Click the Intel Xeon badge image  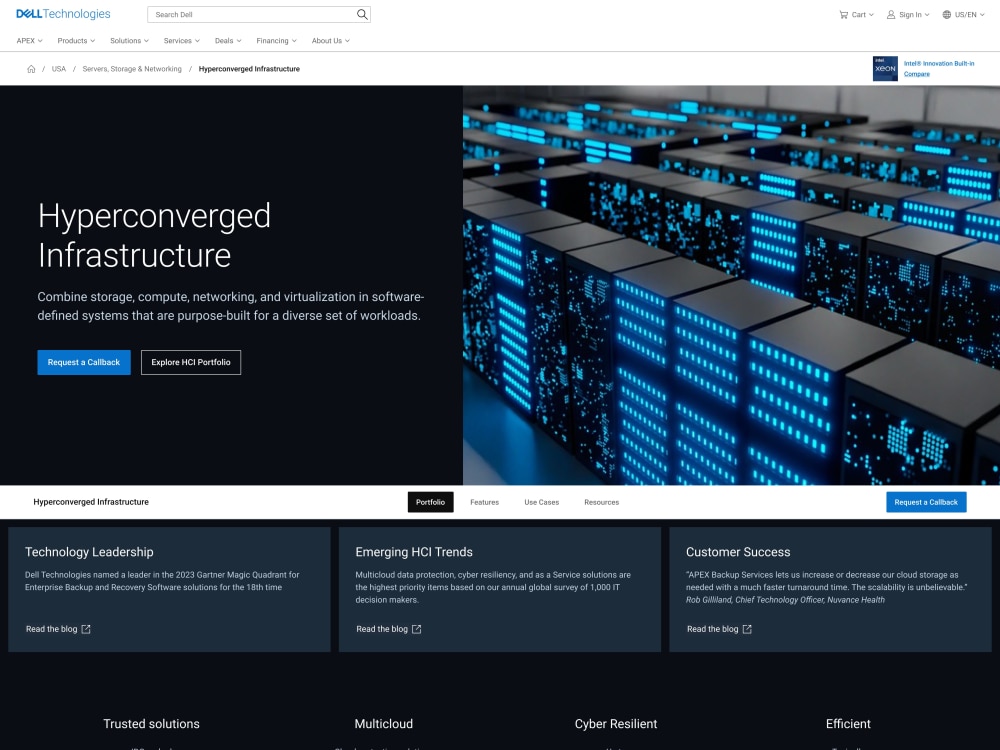[885, 68]
